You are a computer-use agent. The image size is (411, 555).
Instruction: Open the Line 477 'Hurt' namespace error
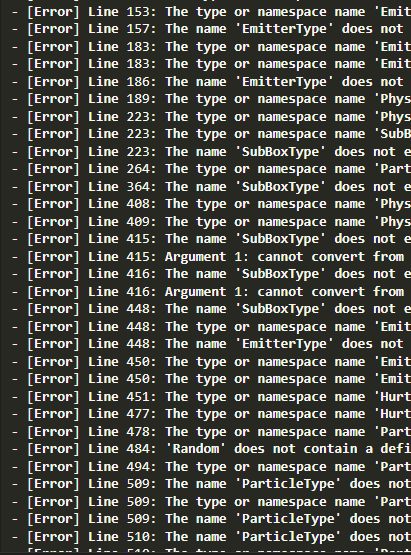211,414
